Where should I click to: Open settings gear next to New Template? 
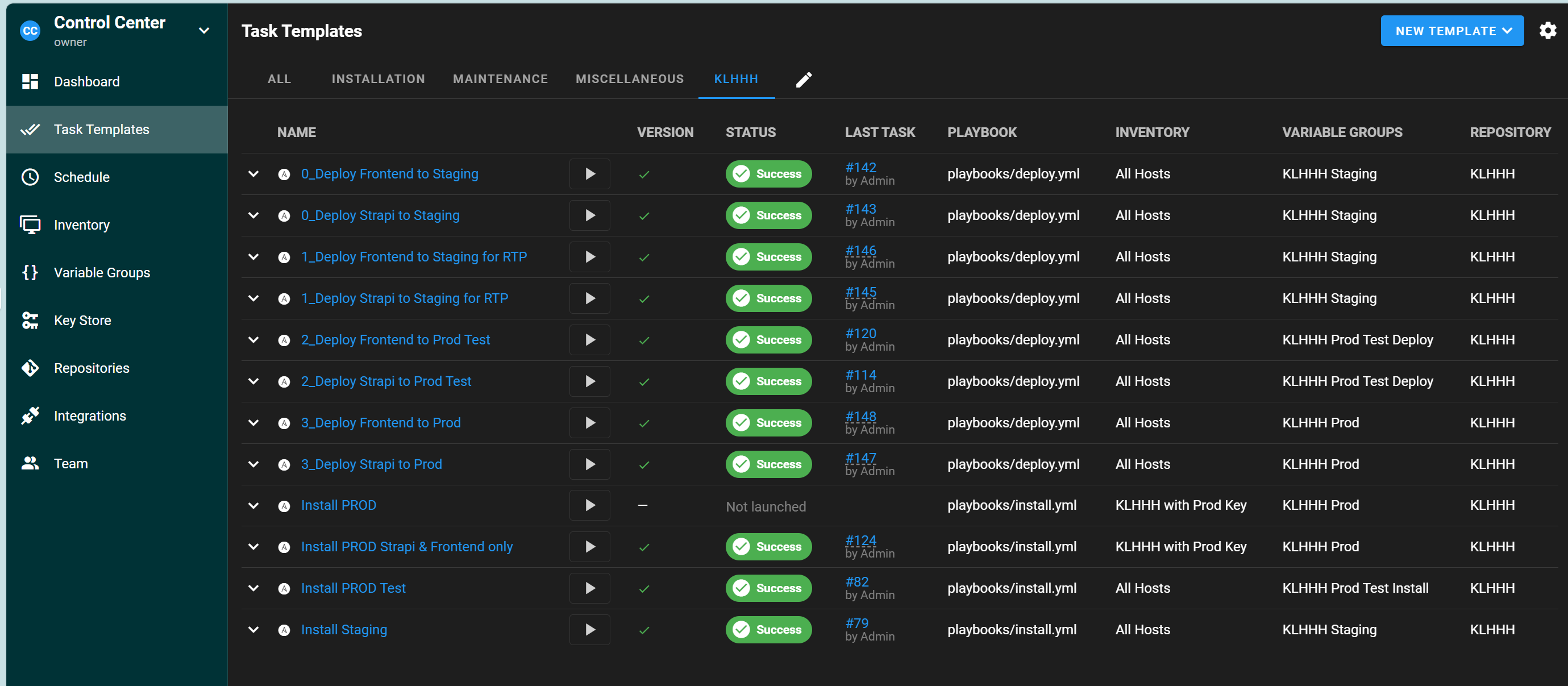tap(1548, 31)
